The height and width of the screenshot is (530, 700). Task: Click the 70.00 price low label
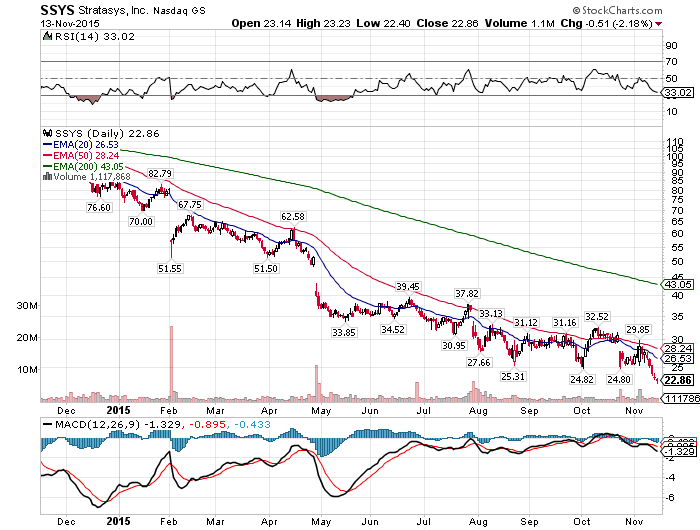click(x=141, y=221)
